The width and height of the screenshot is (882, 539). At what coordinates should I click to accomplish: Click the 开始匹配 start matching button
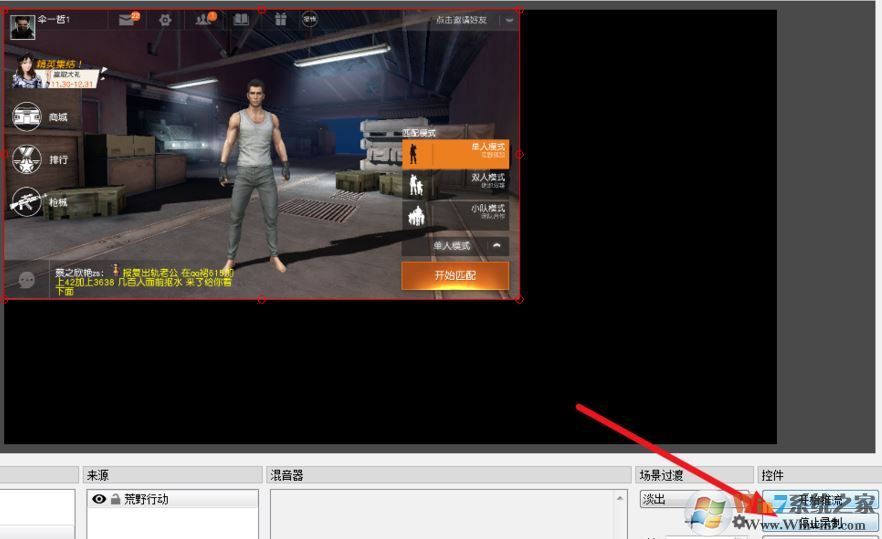pyautogui.click(x=455, y=276)
